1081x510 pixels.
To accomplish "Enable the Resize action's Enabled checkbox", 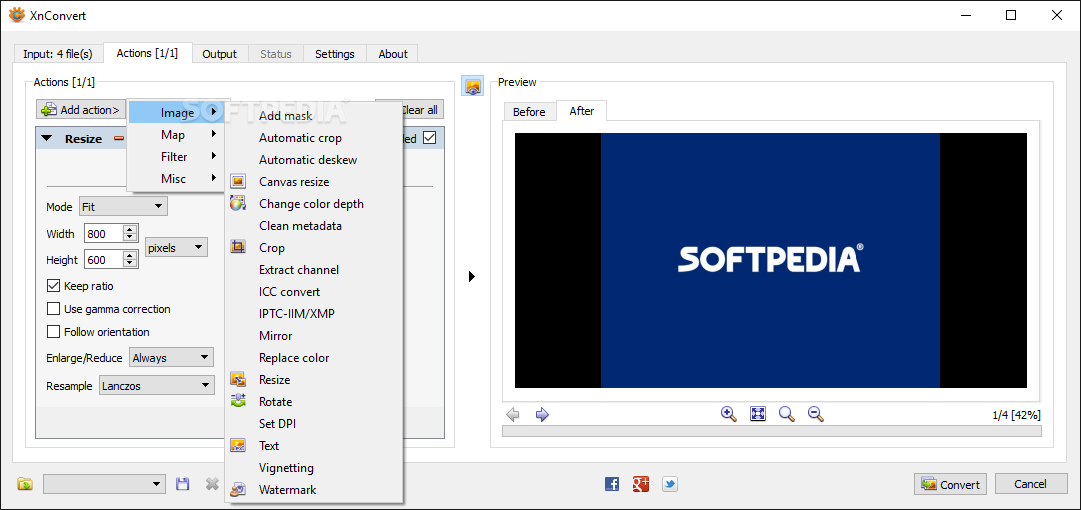I will pos(430,138).
